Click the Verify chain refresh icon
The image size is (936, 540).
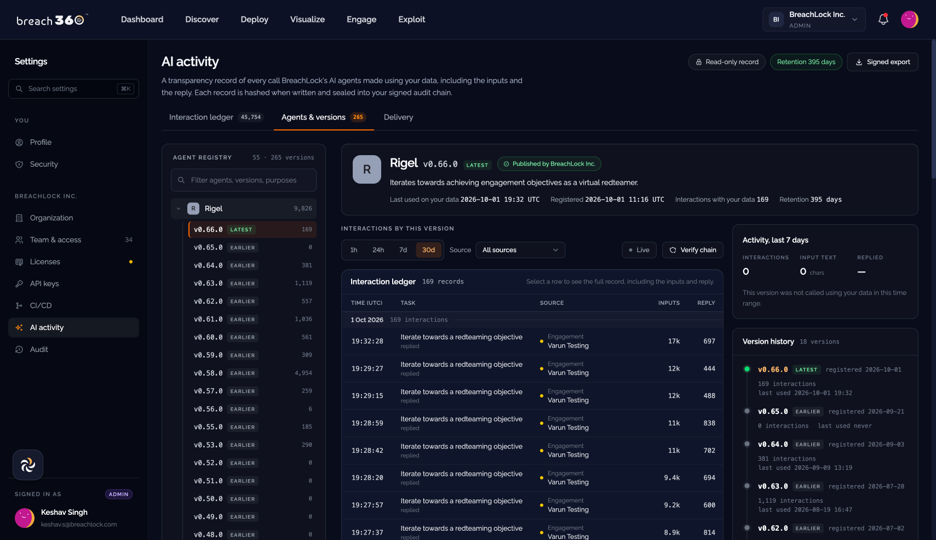pos(673,250)
